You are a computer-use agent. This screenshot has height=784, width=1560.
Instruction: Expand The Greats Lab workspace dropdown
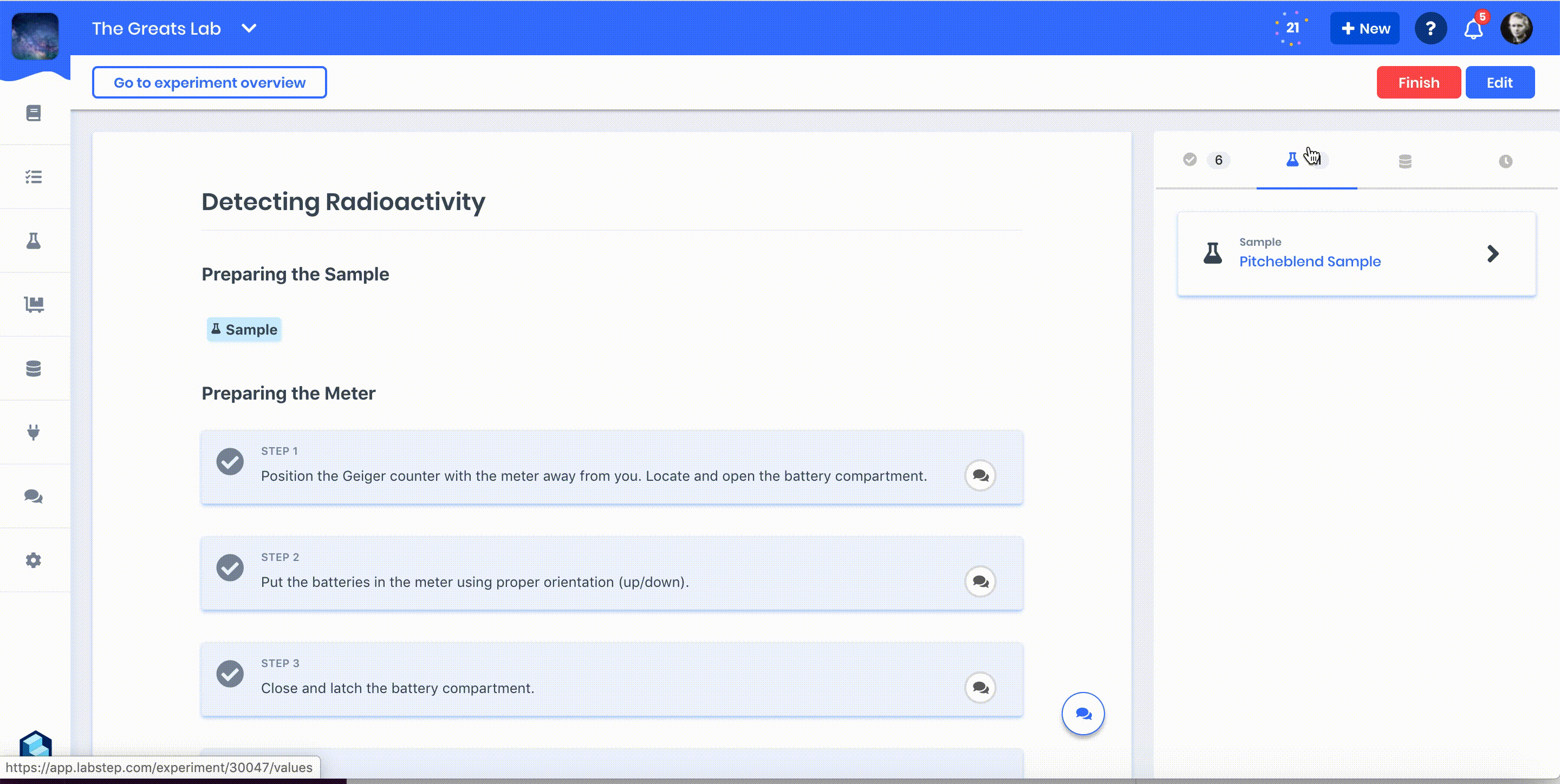[x=249, y=29]
